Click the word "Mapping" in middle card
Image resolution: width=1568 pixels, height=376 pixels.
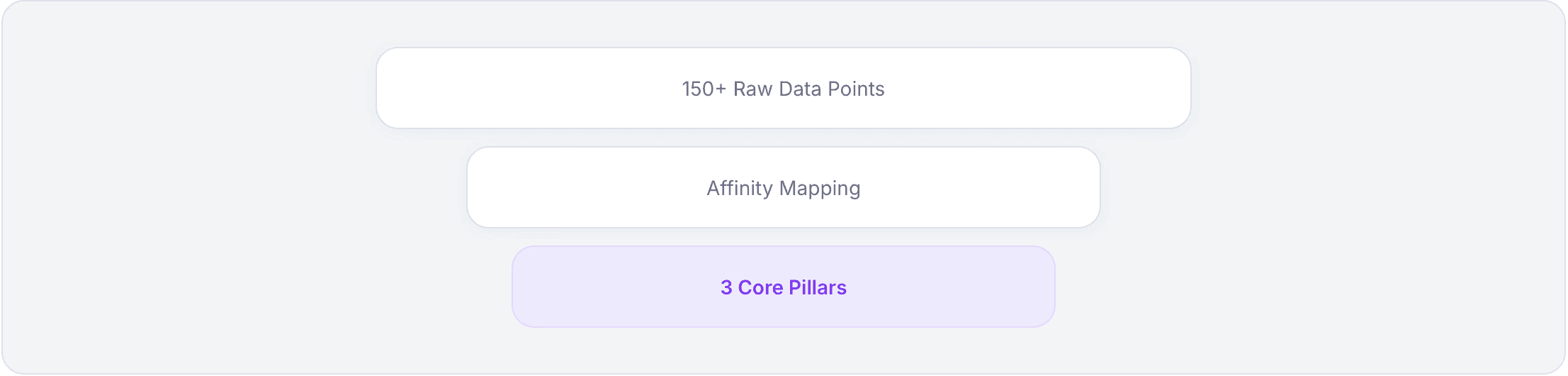[x=820, y=189]
